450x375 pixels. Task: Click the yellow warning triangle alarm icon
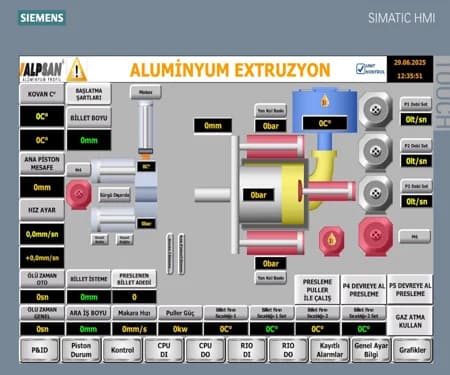tap(77, 70)
